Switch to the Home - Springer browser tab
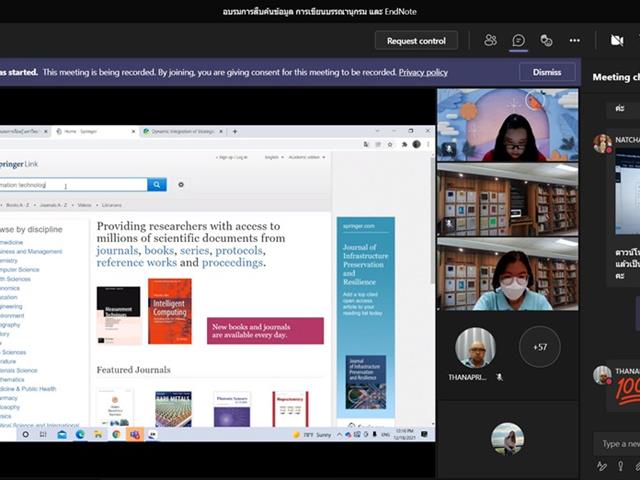 pyautogui.click(x=95, y=131)
